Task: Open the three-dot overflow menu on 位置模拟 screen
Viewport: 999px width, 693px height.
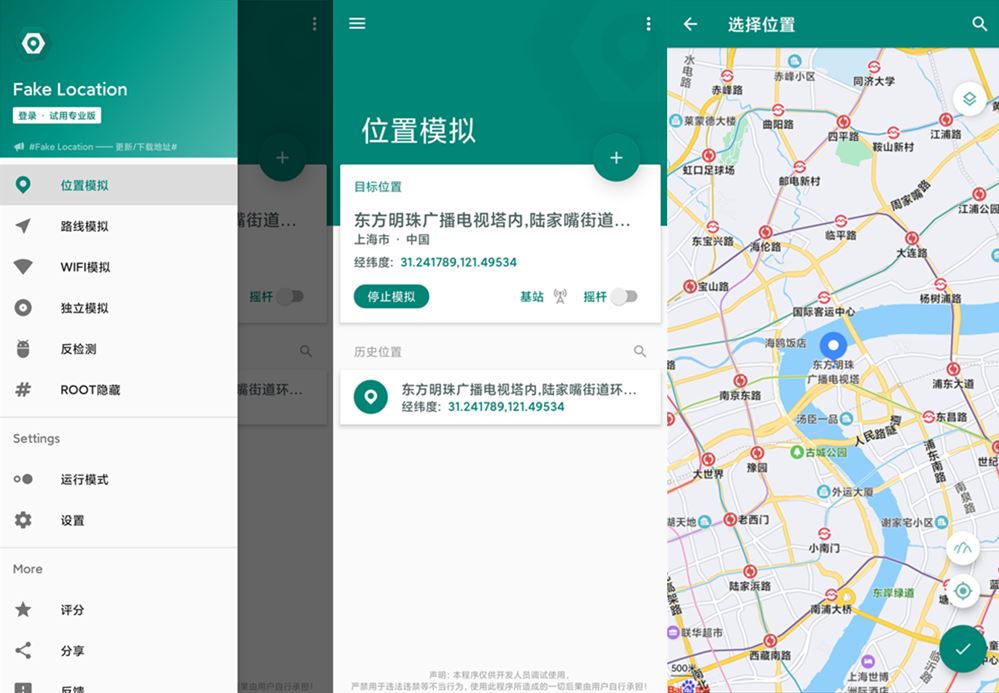Action: tap(649, 24)
